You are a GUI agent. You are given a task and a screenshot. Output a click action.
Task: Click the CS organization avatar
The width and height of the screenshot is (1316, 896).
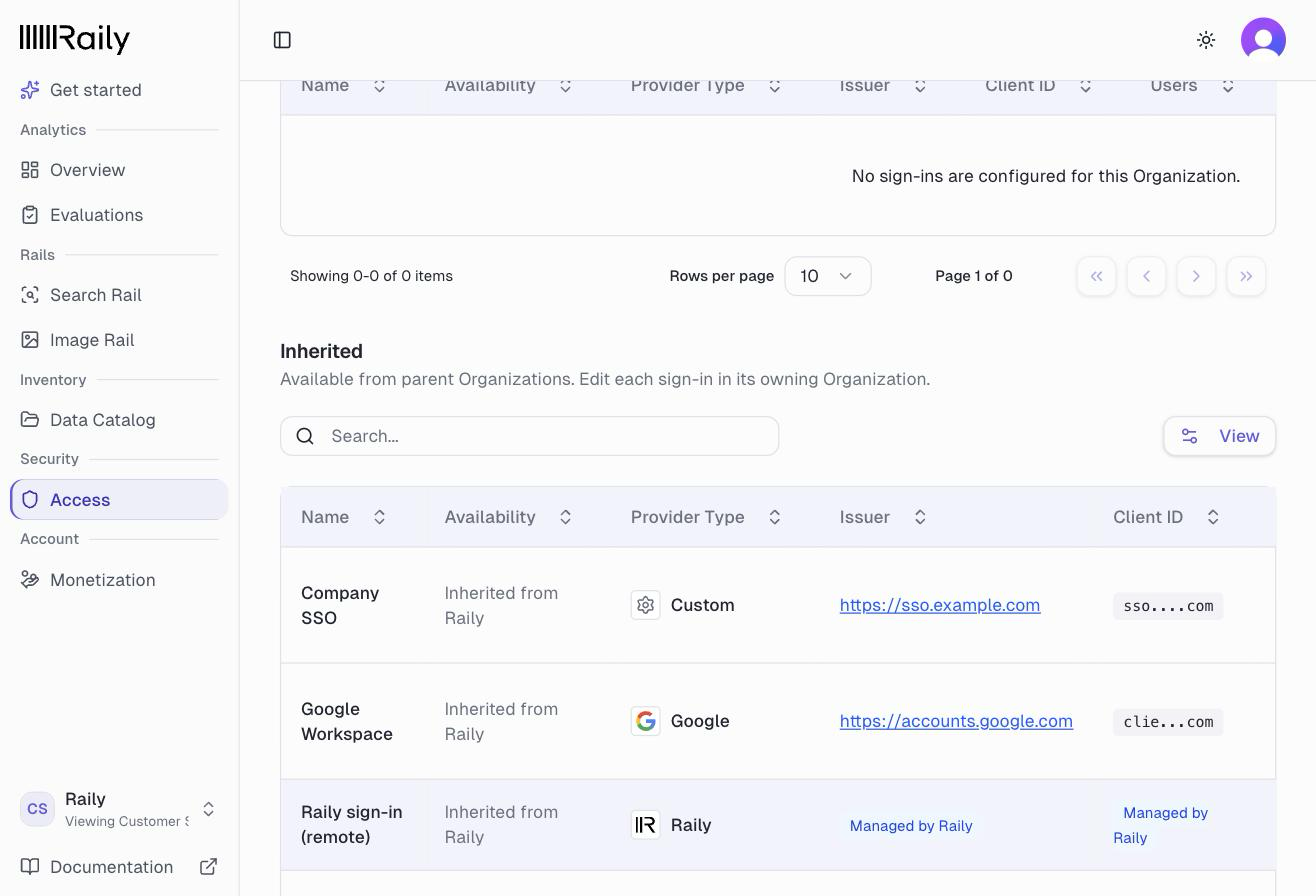(38, 809)
